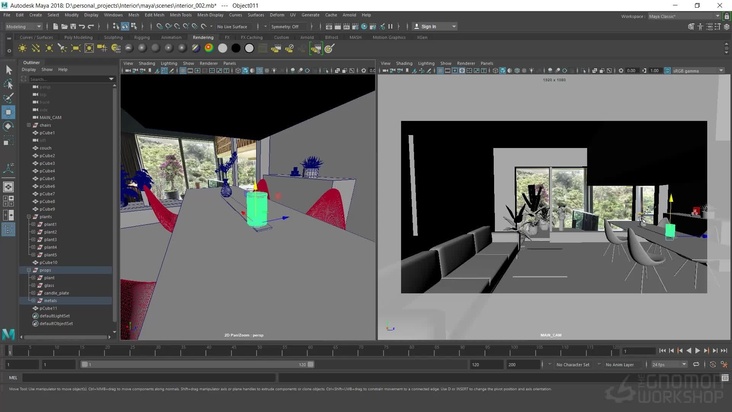This screenshot has width=732, height=412.
Task: Click the Sign In button
Action: [429, 26]
